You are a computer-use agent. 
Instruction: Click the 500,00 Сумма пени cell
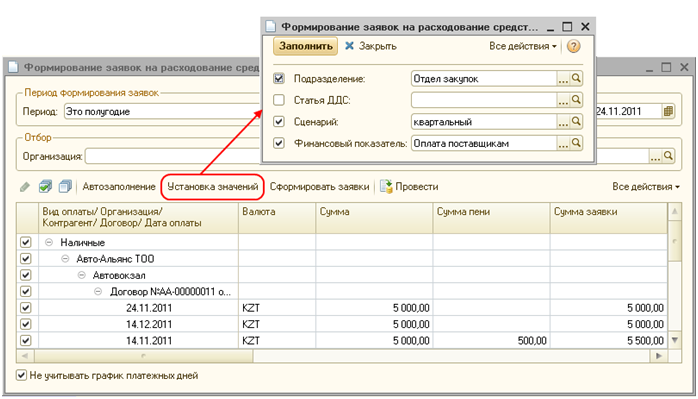[x=491, y=341]
